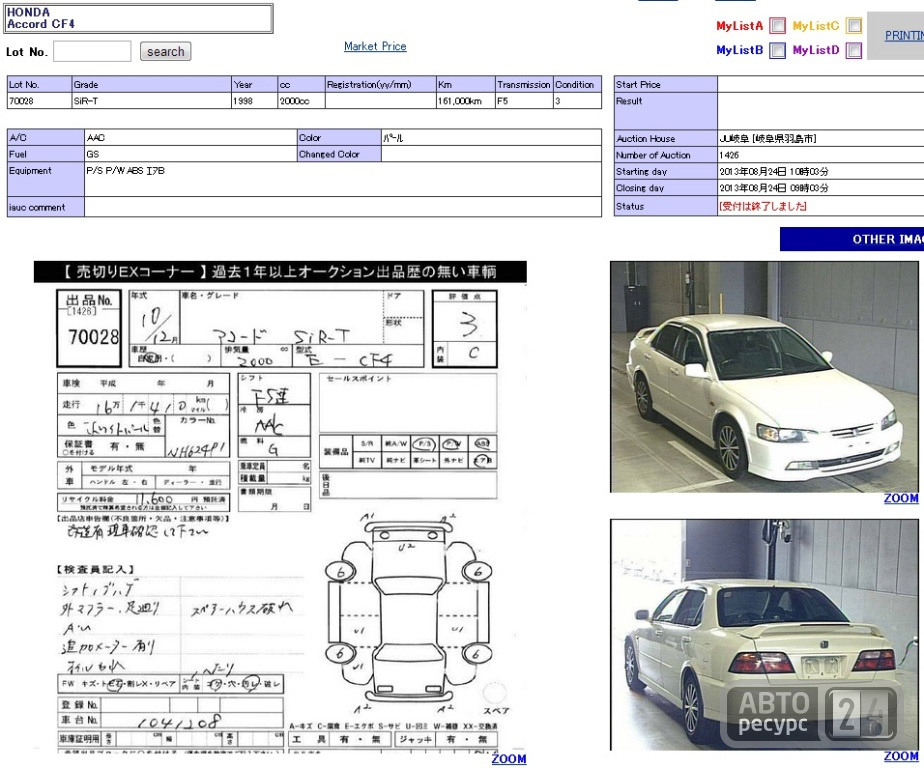924x768 pixels.
Task: Click the Lot No. input field
Action: click(92, 51)
